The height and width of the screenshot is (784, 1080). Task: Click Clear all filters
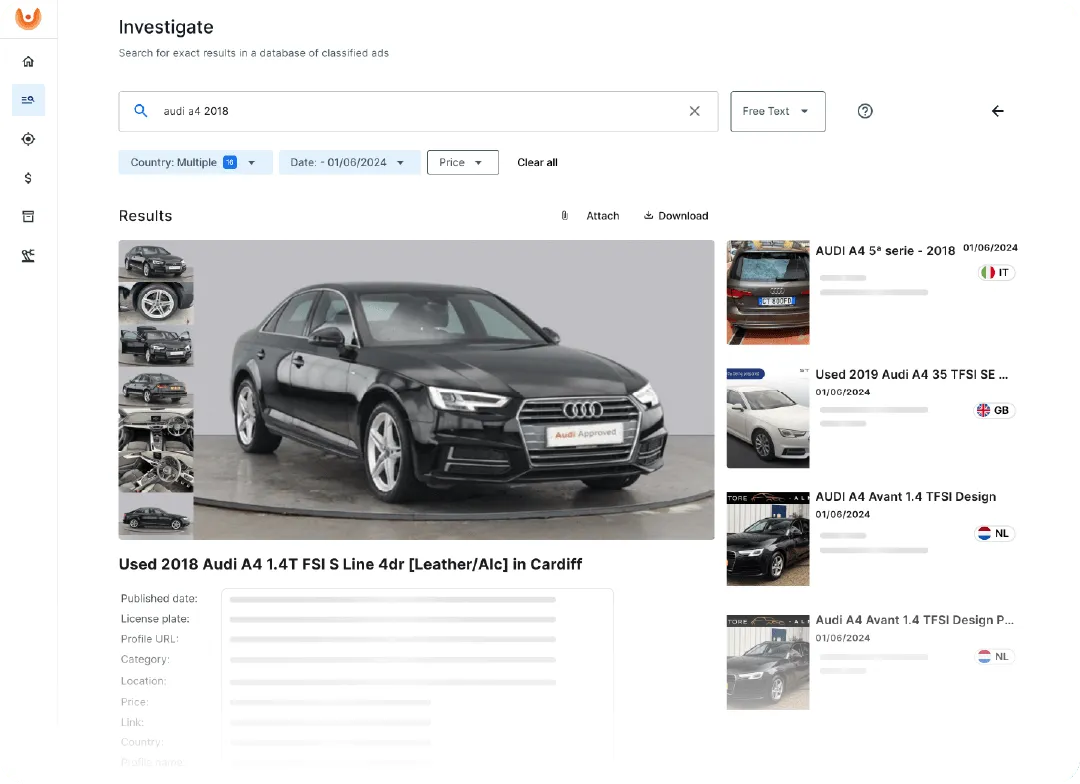(x=537, y=163)
